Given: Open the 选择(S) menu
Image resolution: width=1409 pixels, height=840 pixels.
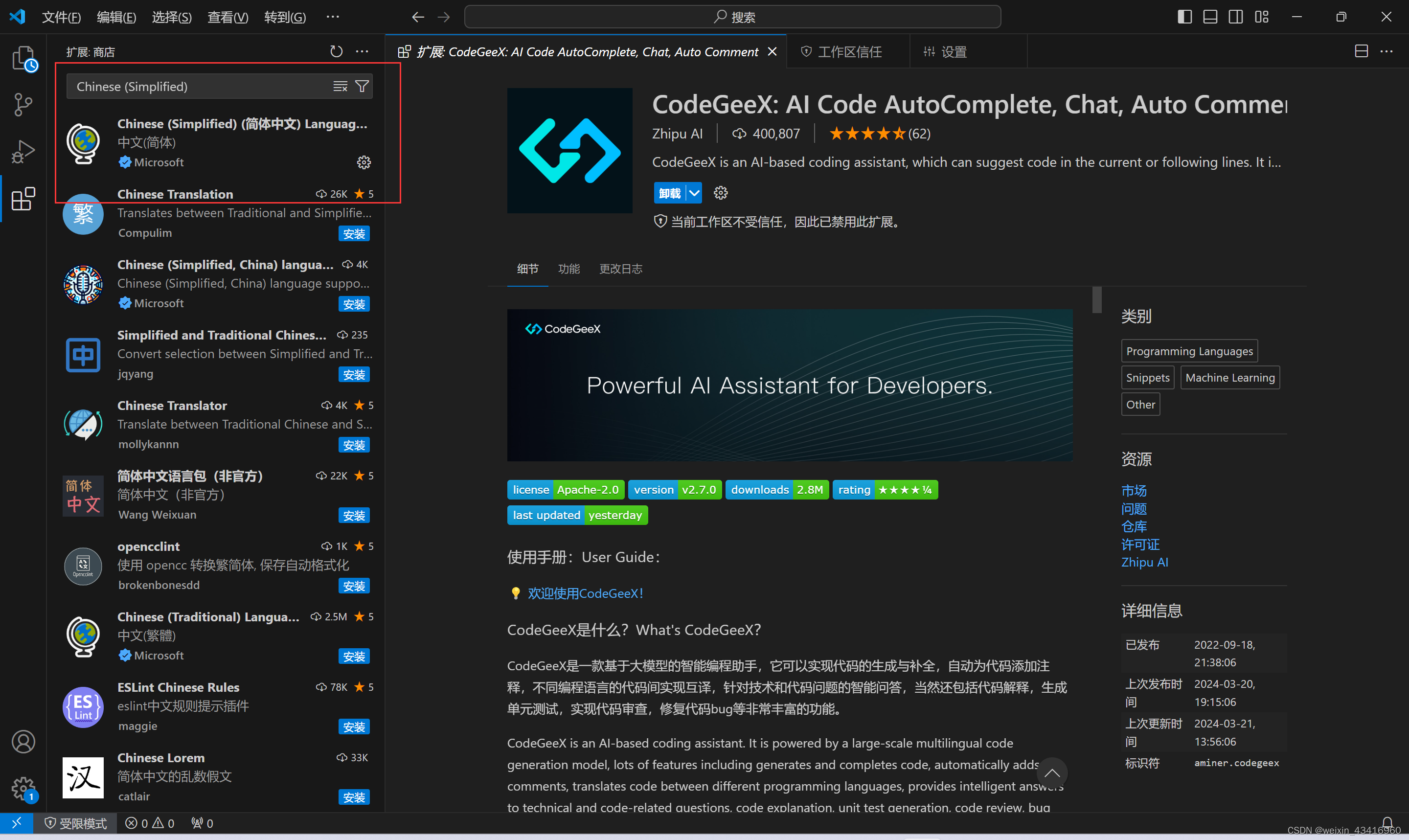Looking at the screenshot, I should 171,17.
